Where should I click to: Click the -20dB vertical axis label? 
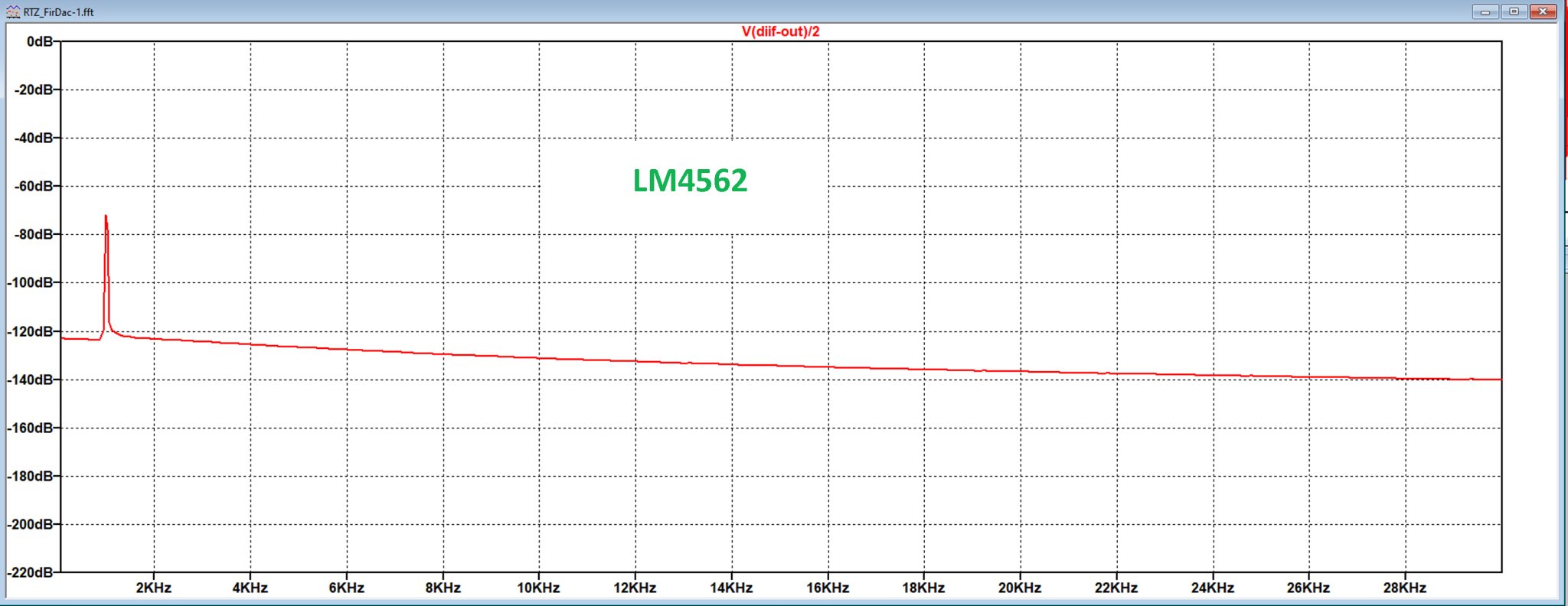(x=34, y=90)
